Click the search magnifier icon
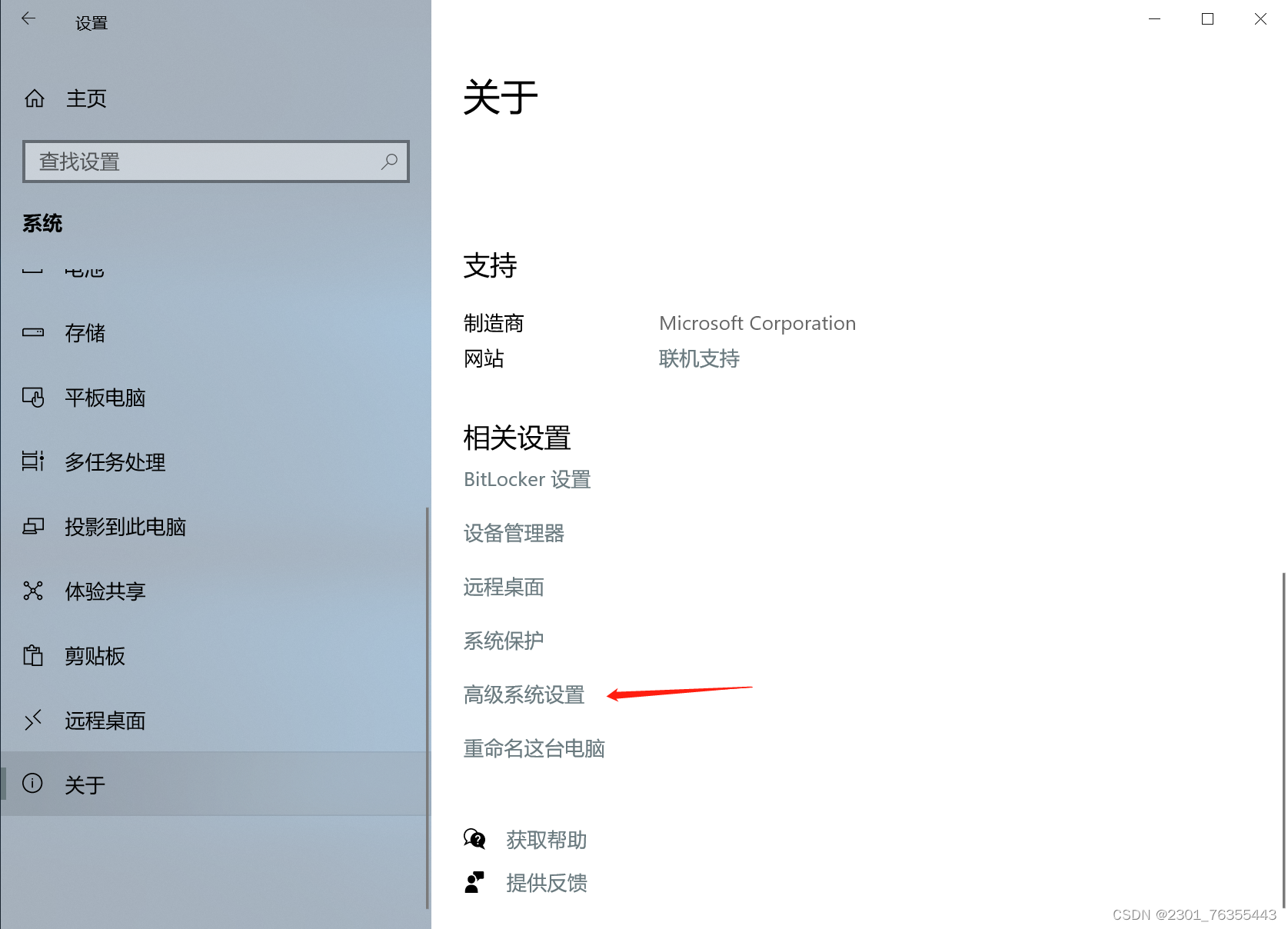1288x929 pixels. [389, 161]
